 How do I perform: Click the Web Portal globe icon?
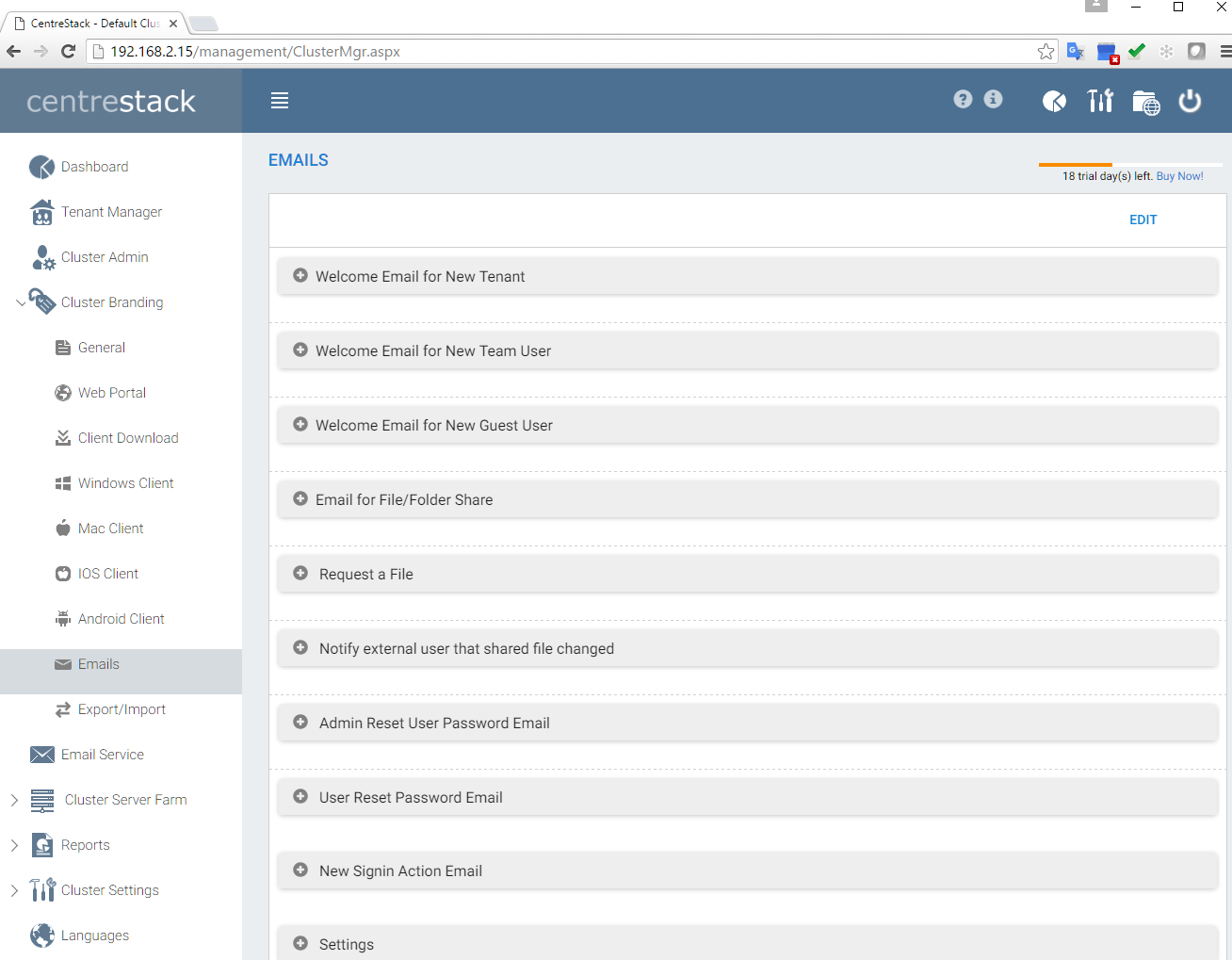point(63,393)
